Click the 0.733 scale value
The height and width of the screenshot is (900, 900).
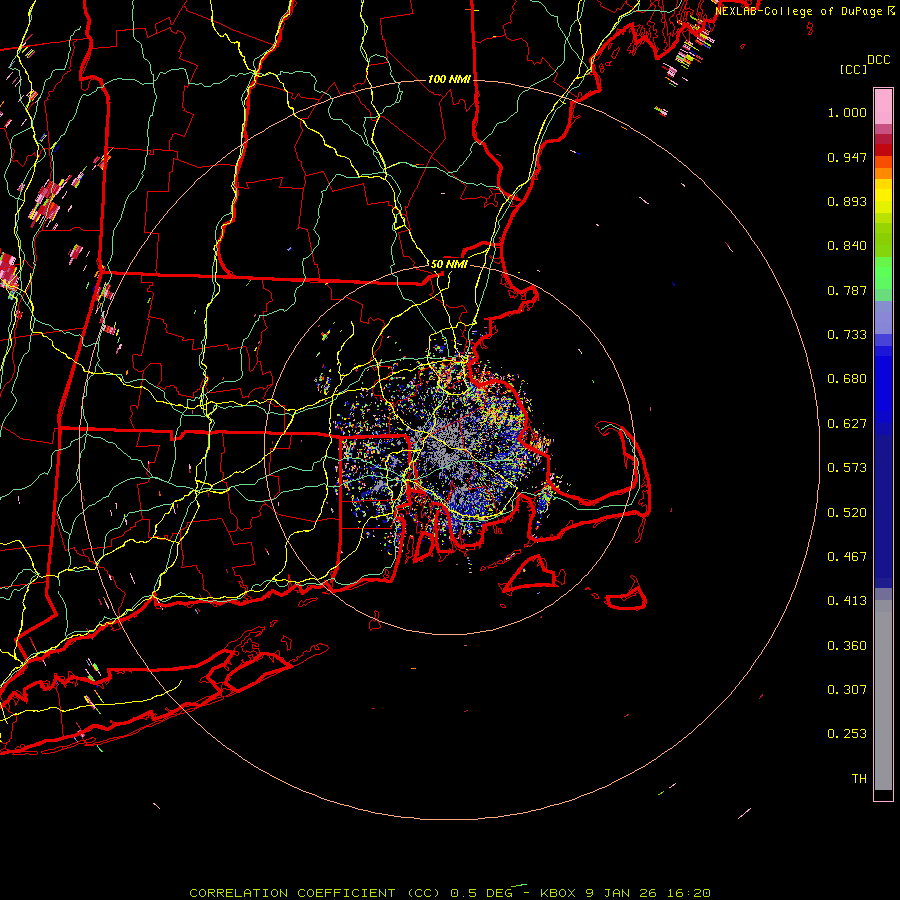click(847, 335)
